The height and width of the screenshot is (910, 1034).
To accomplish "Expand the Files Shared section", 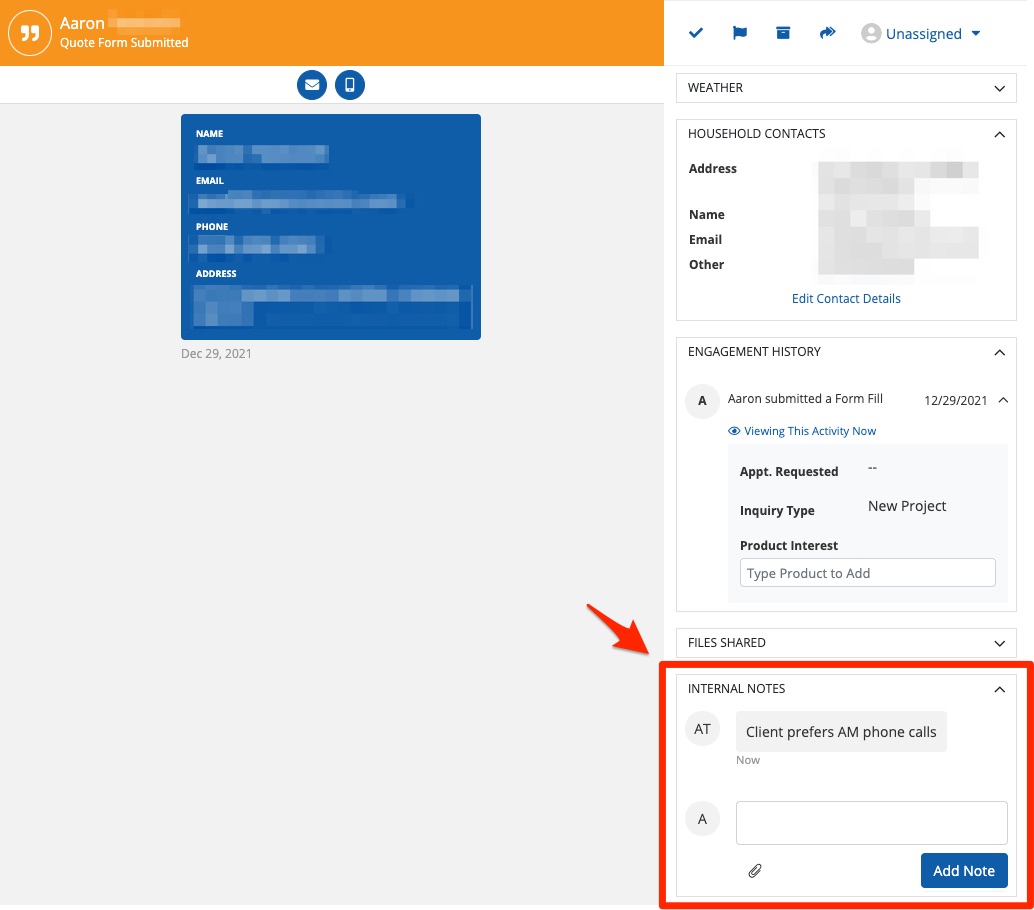I will tap(999, 643).
